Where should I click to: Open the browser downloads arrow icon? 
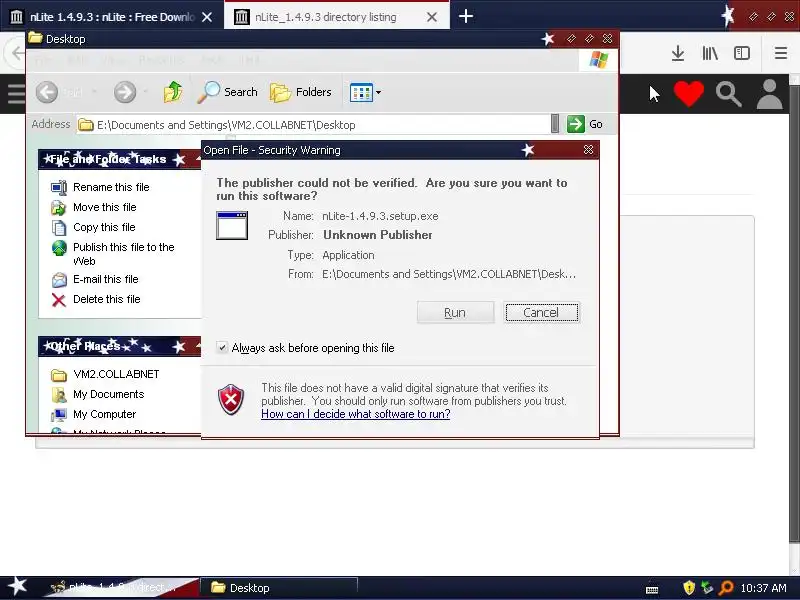tap(678, 53)
